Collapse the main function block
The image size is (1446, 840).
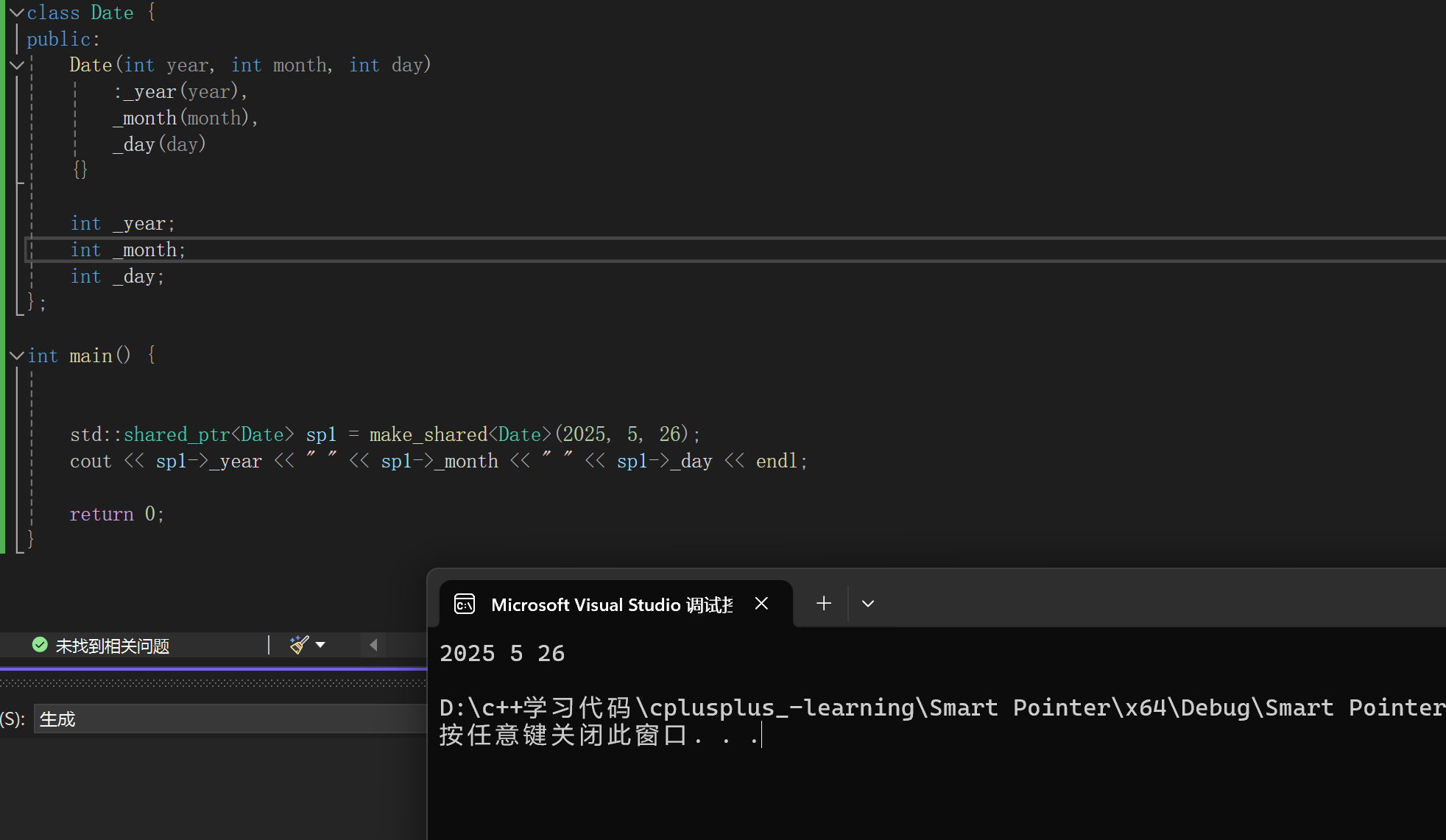[x=16, y=356]
